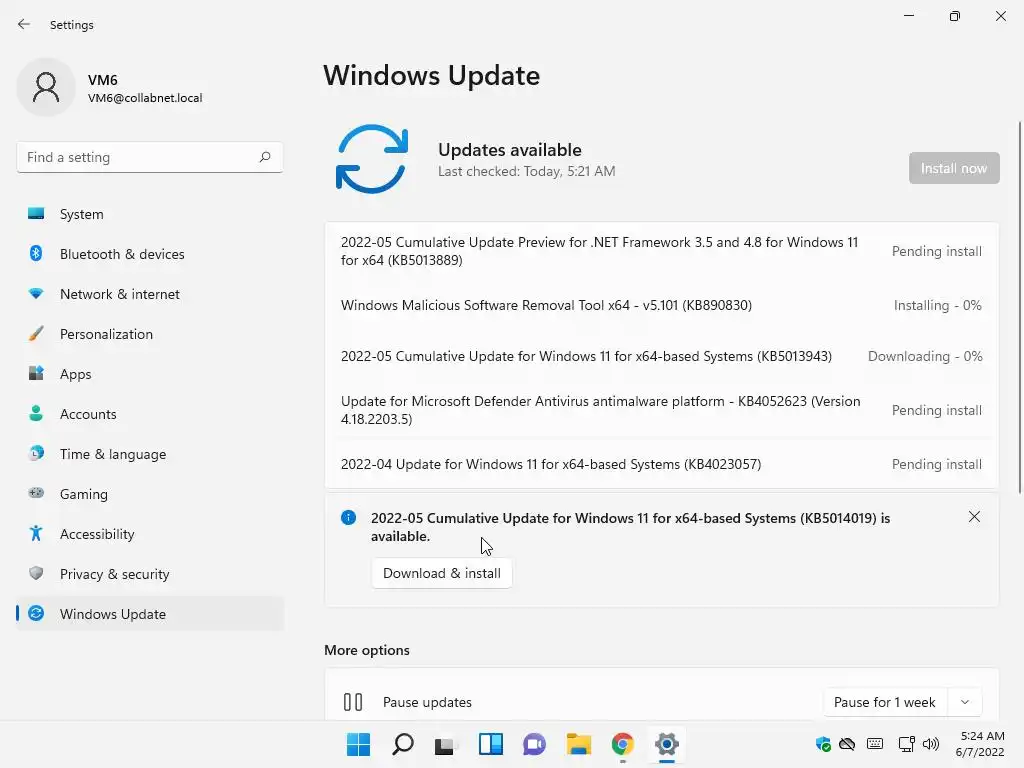Viewport: 1024px width, 768px height.
Task: Click the Windows Update sync icon in sidebar
Action: (36, 613)
